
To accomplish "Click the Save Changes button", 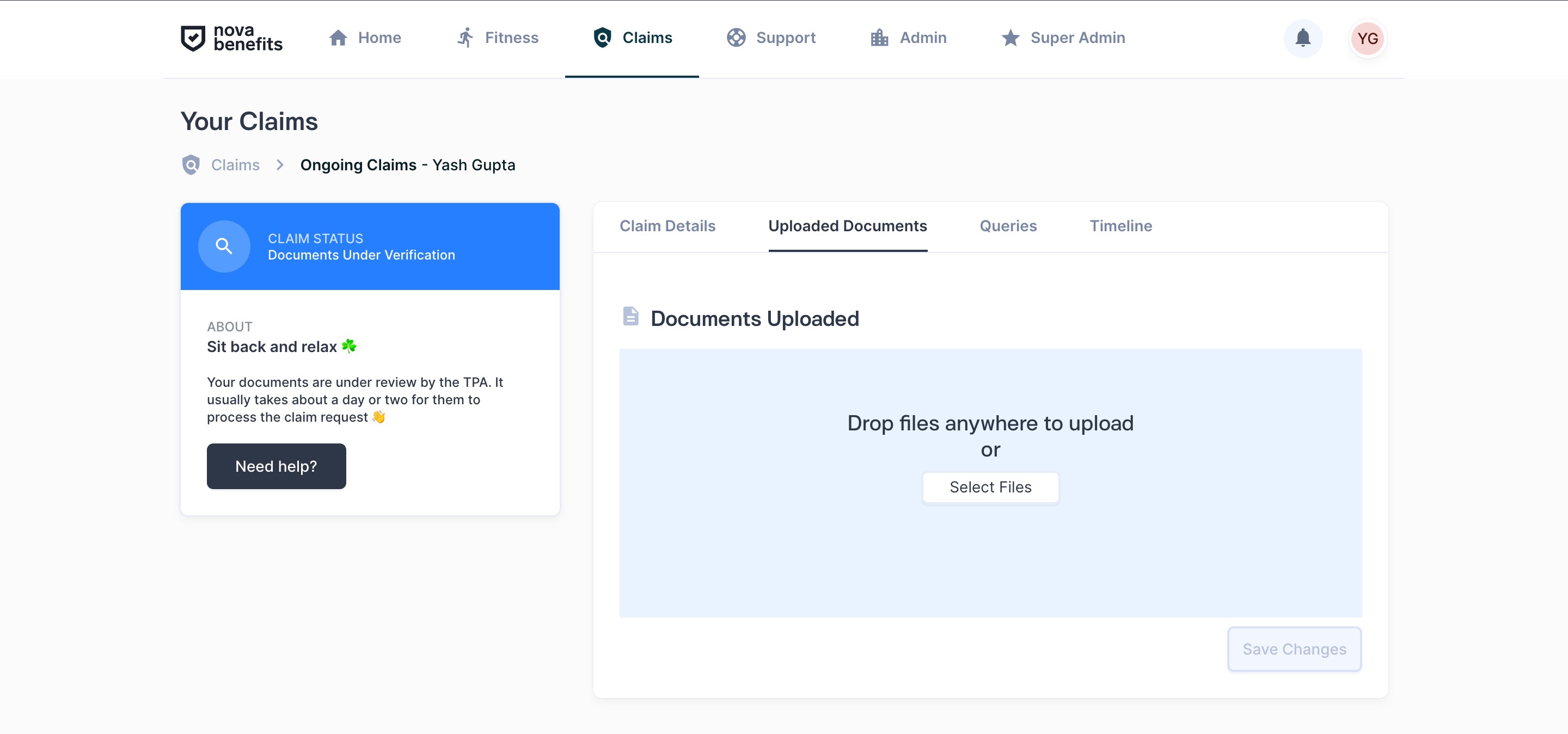I will coord(1294,649).
